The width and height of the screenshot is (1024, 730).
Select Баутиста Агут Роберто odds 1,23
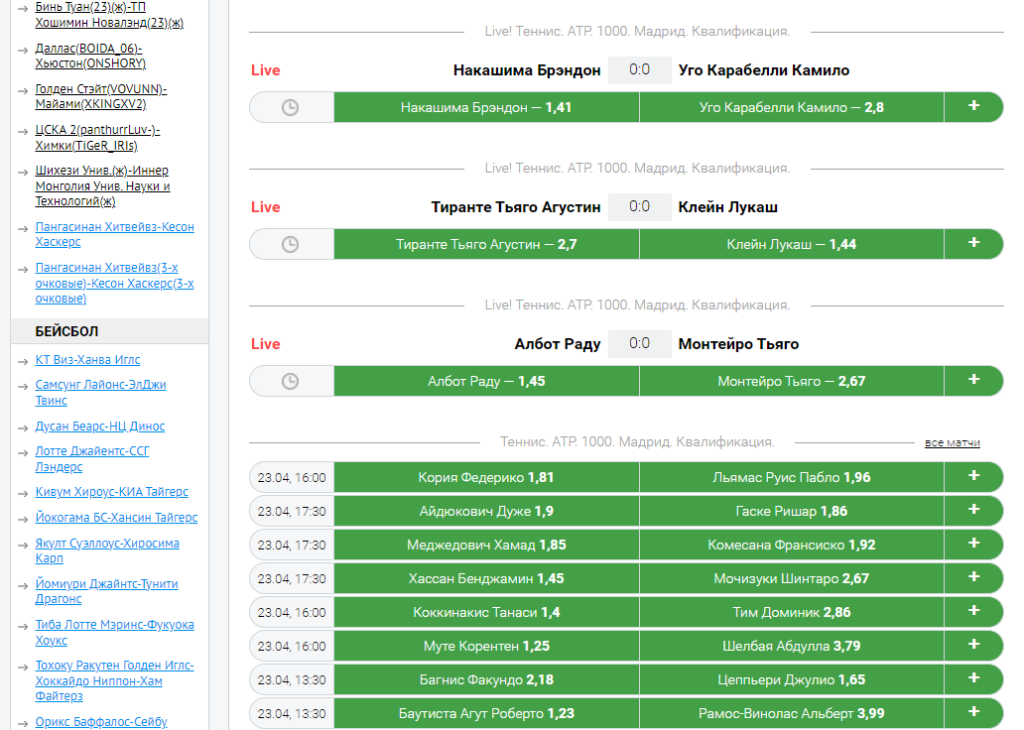pyautogui.click(x=487, y=714)
